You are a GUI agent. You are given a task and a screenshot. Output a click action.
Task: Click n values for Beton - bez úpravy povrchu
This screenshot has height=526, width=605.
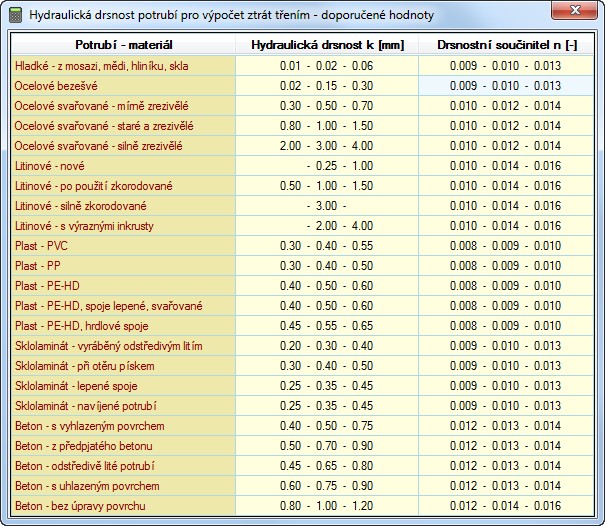(x=506, y=506)
